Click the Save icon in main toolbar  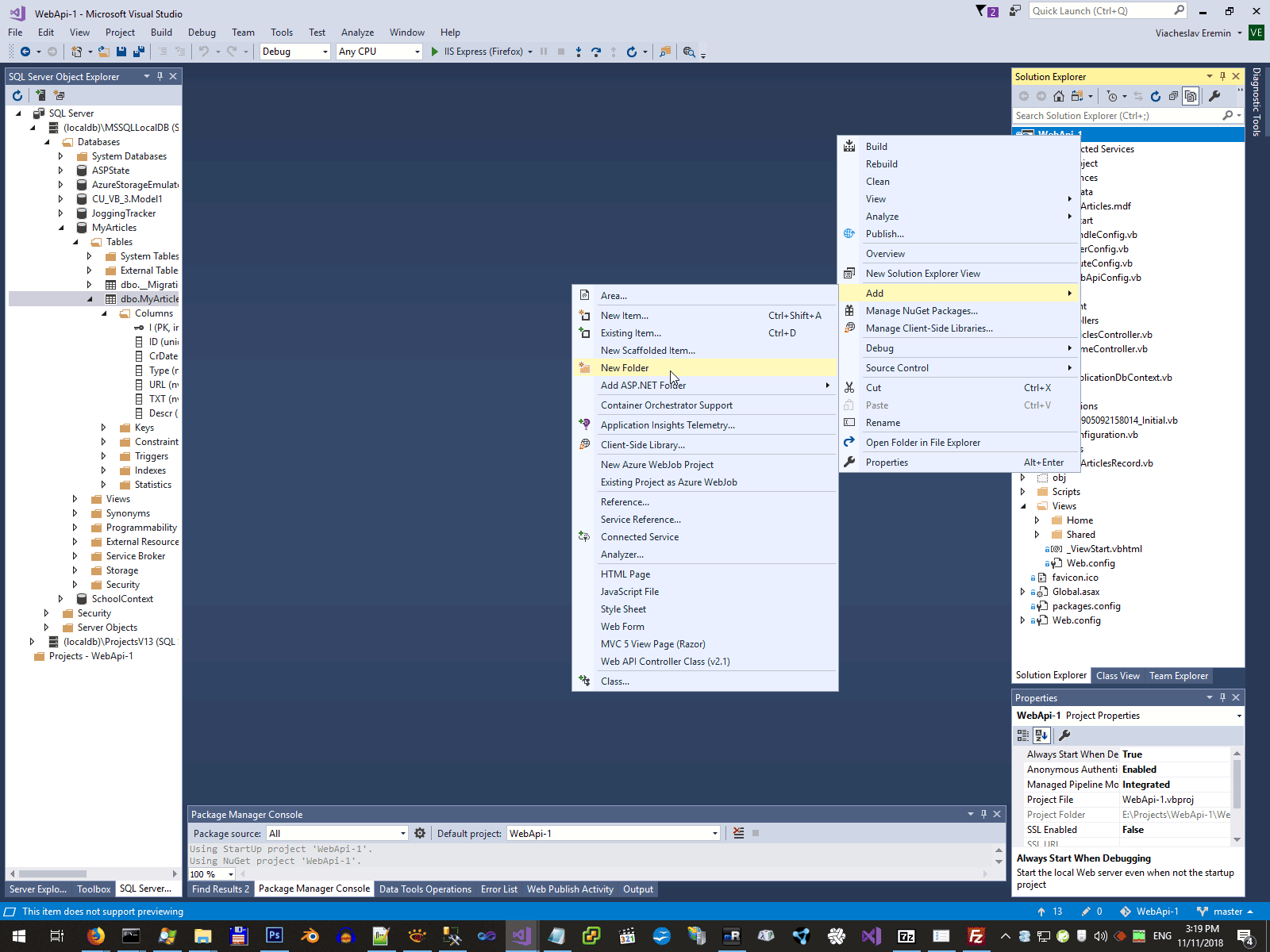click(x=121, y=52)
